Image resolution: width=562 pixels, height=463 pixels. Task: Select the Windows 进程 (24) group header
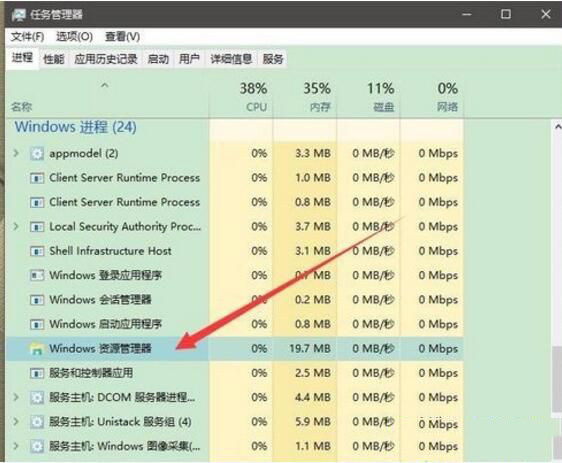(x=75, y=127)
